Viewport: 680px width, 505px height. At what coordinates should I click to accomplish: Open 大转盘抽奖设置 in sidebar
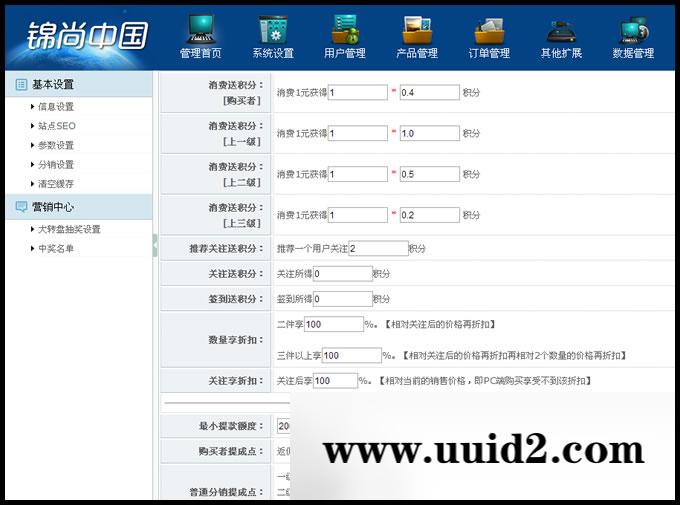coord(69,229)
